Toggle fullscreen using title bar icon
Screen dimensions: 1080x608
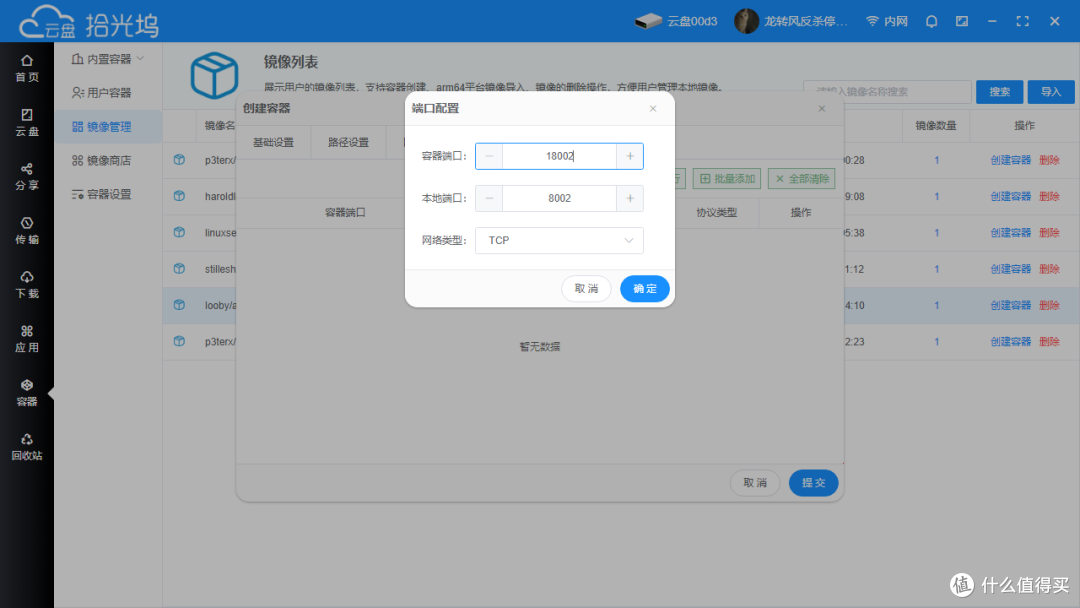click(x=1023, y=21)
